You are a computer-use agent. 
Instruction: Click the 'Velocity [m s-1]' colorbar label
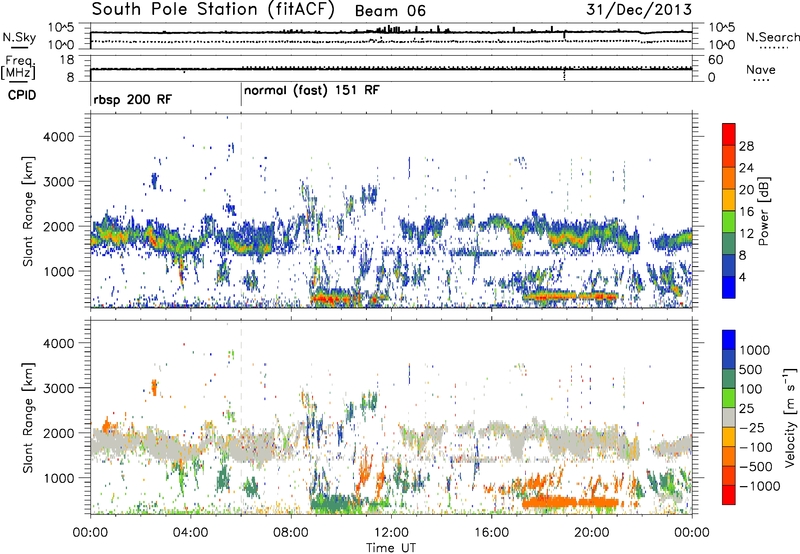[790, 417]
